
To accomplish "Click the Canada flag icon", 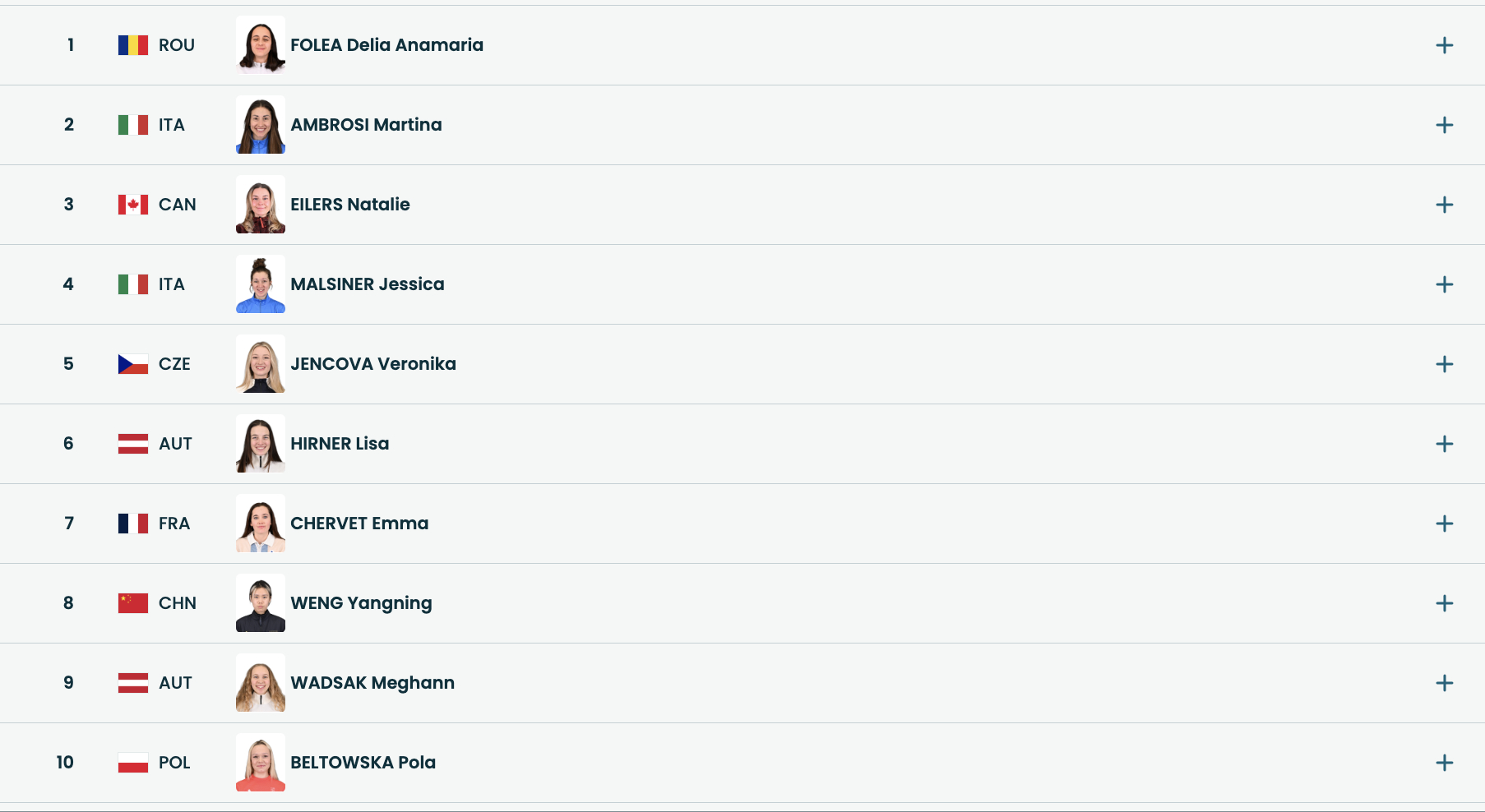I will coord(133,205).
